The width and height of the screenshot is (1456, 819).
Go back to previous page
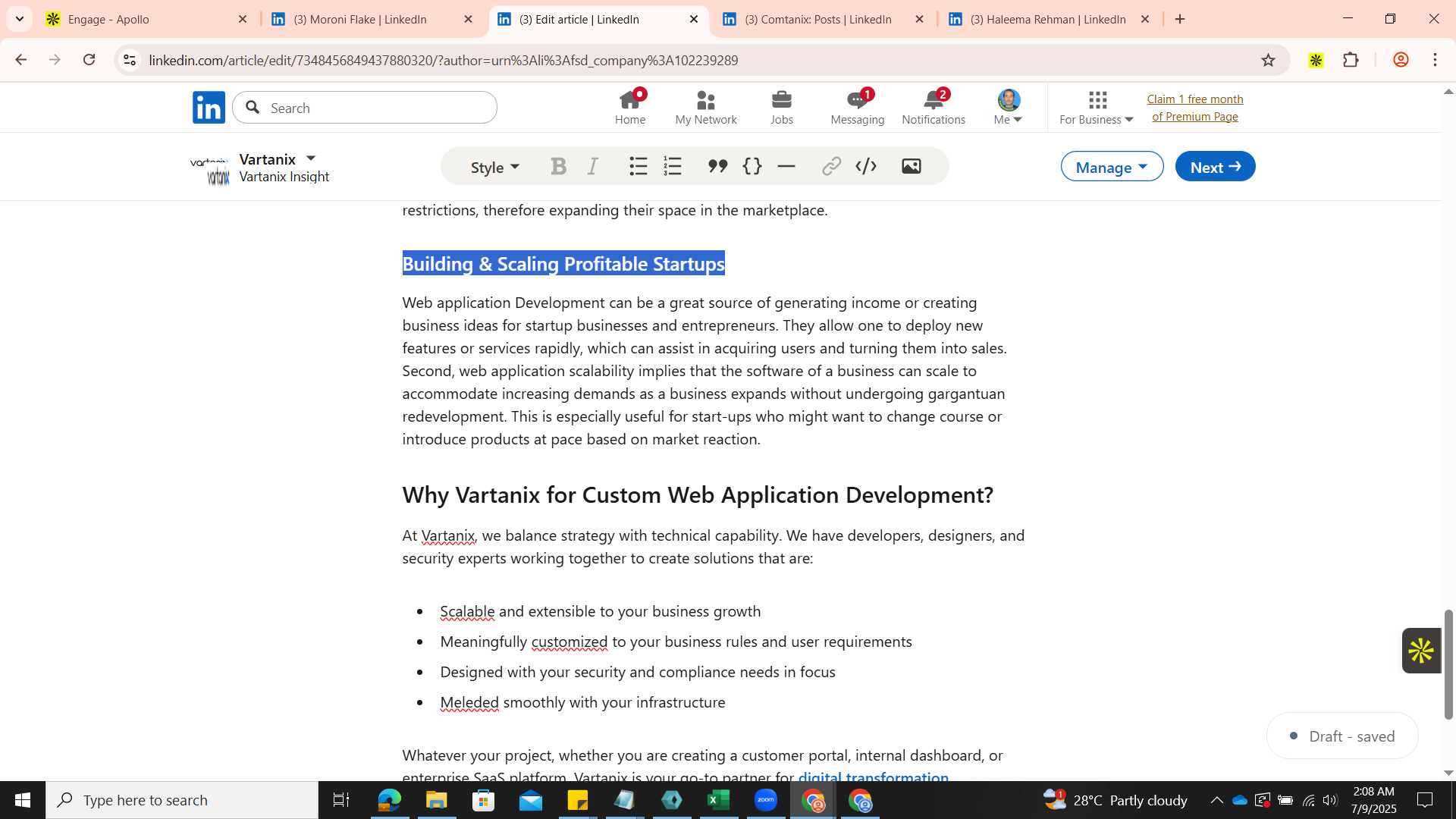(21, 60)
